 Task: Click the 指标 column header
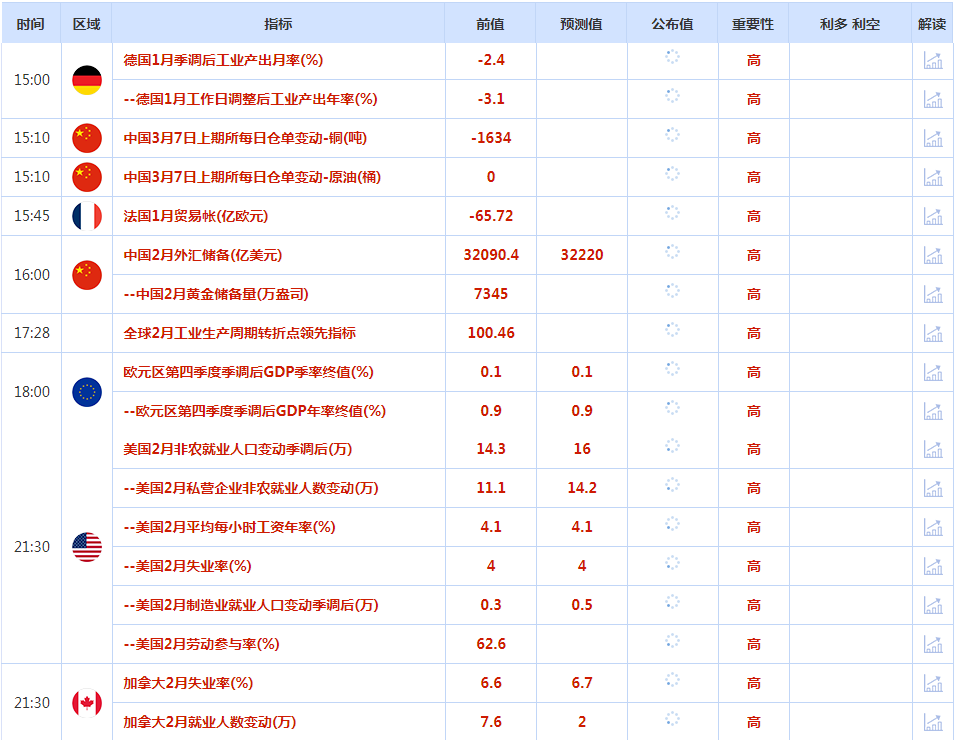point(278,24)
